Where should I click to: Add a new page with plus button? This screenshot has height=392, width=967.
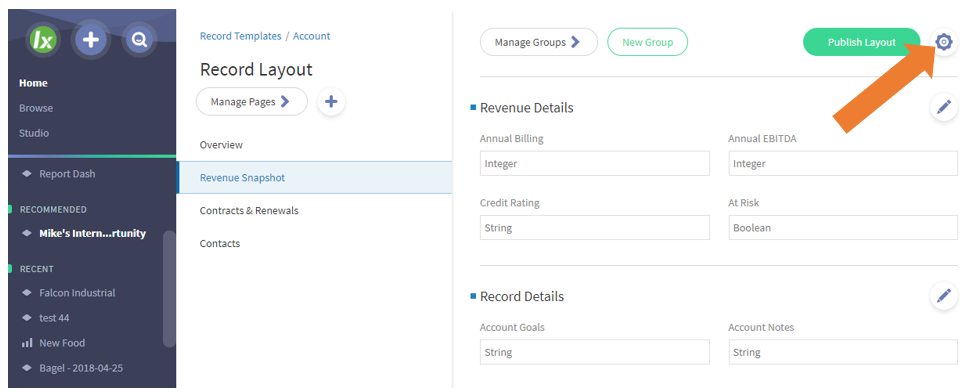coord(331,102)
